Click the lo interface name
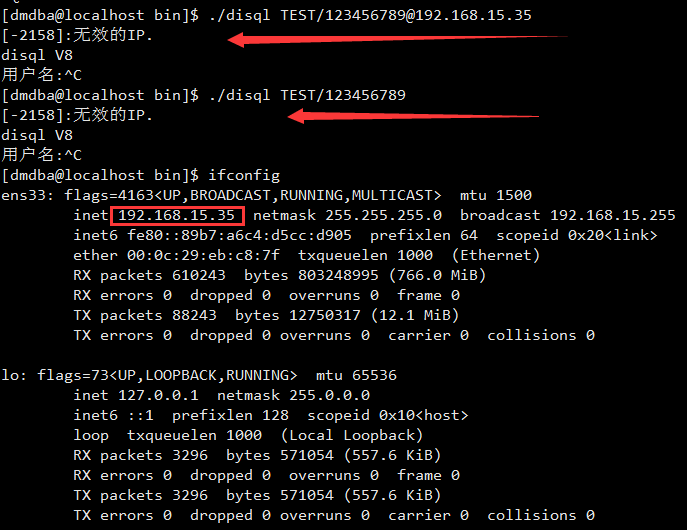 [10, 375]
